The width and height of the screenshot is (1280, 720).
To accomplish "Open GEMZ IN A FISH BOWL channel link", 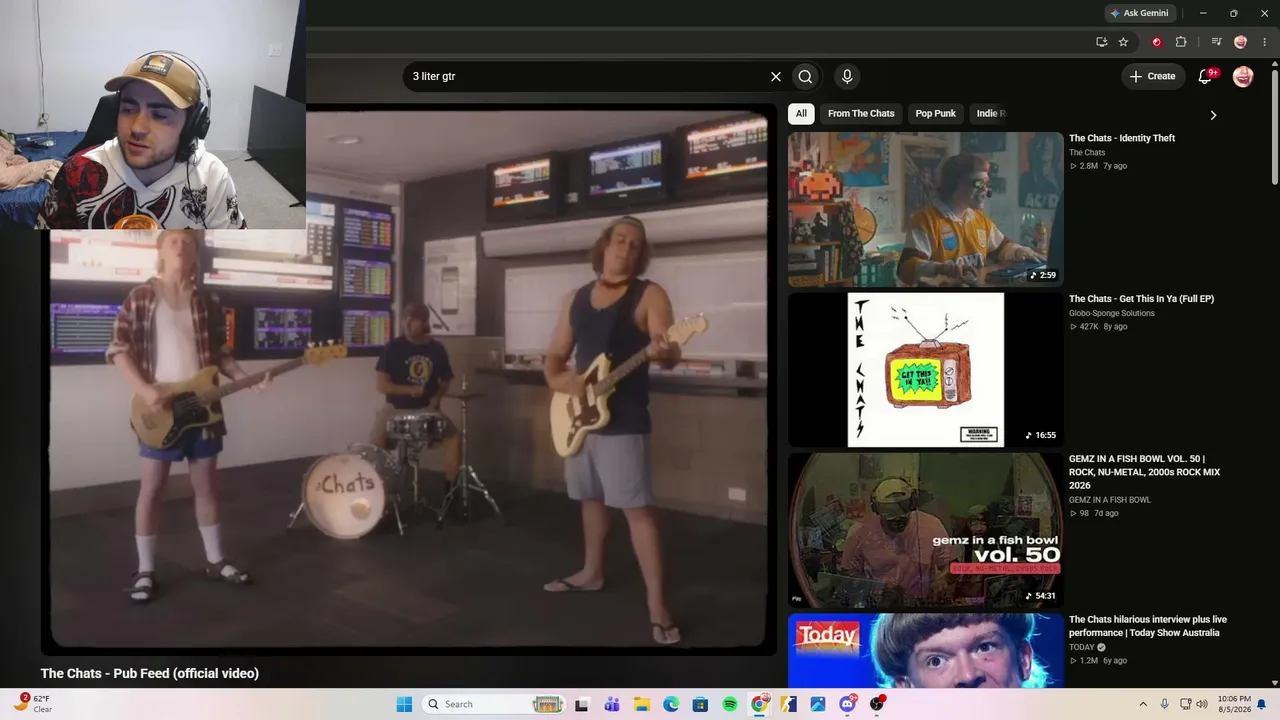I will [1110, 500].
